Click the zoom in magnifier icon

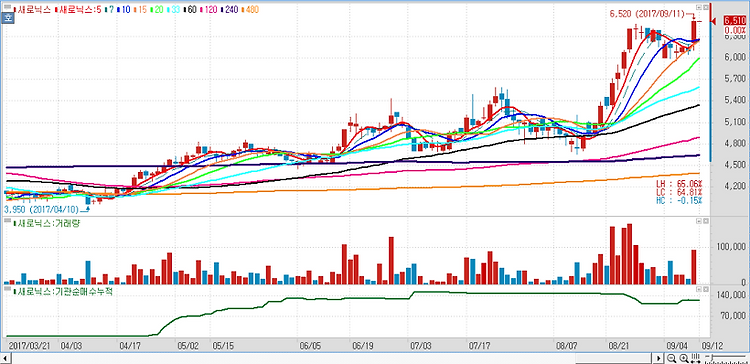(x=684, y=358)
